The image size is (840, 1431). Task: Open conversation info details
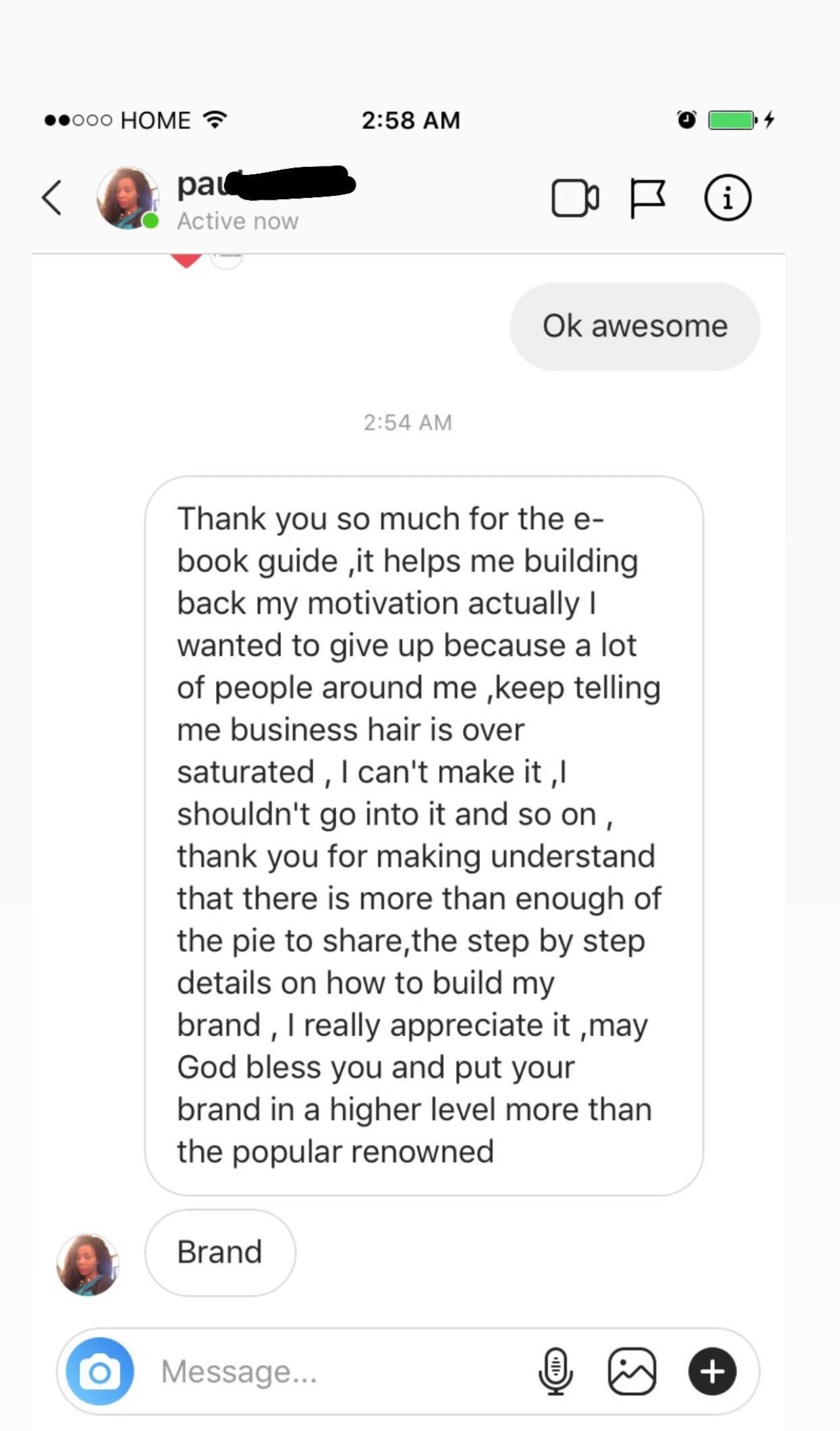click(727, 198)
